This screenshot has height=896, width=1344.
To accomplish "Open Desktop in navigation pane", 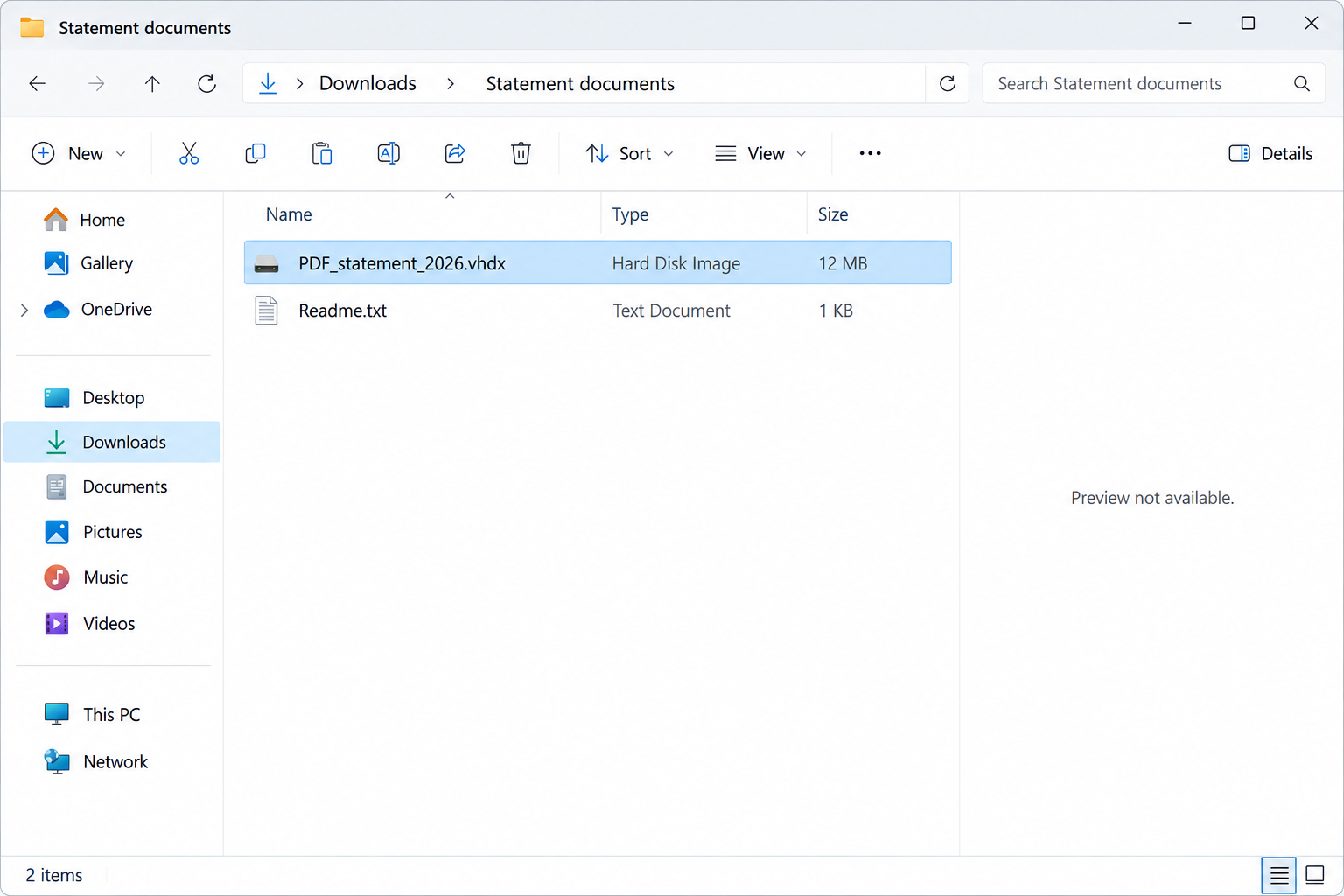I will (x=112, y=397).
